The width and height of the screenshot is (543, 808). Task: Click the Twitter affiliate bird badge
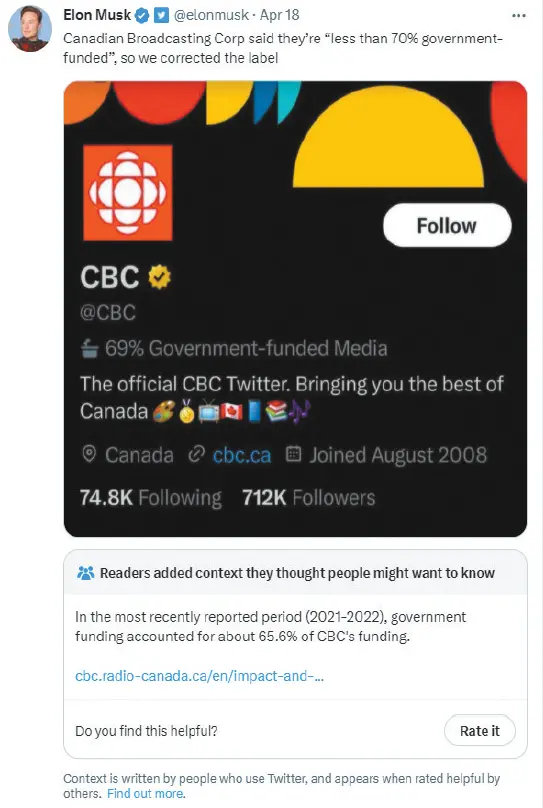(x=162, y=16)
